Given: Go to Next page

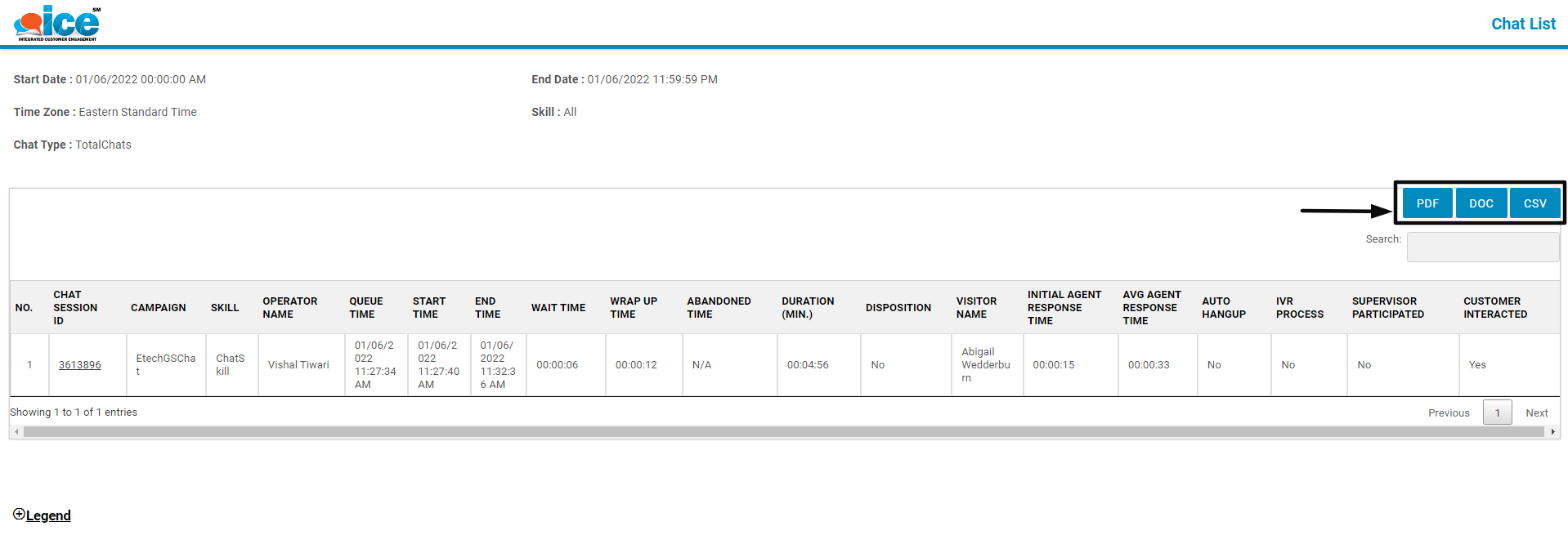Looking at the screenshot, I should pyautogui.click(x=1536, y=413).
